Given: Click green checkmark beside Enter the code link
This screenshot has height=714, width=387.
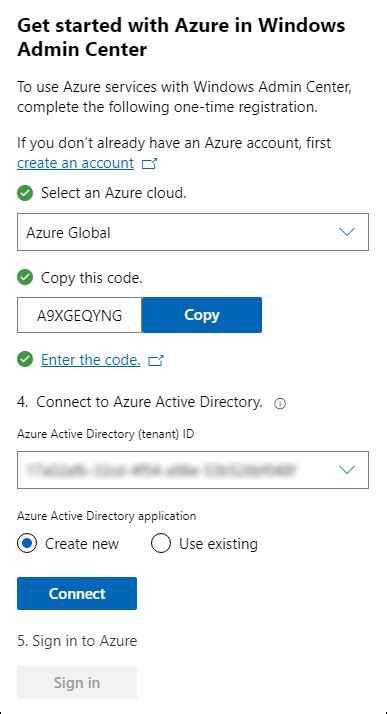Looking at the screenshot, I should (x=25, y=360).
